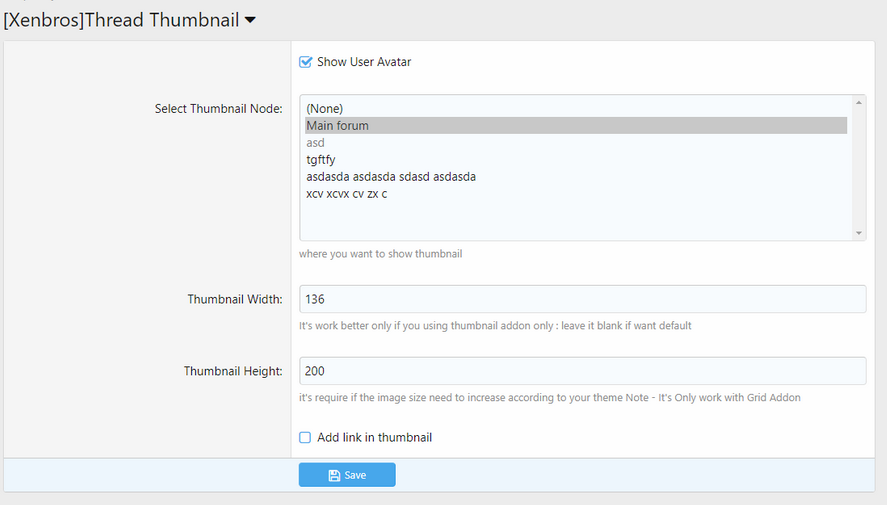The width and height of the screenshot is (887, 505).
Task: Click the floppy disk icon in Save
Action: coord(335,475)
